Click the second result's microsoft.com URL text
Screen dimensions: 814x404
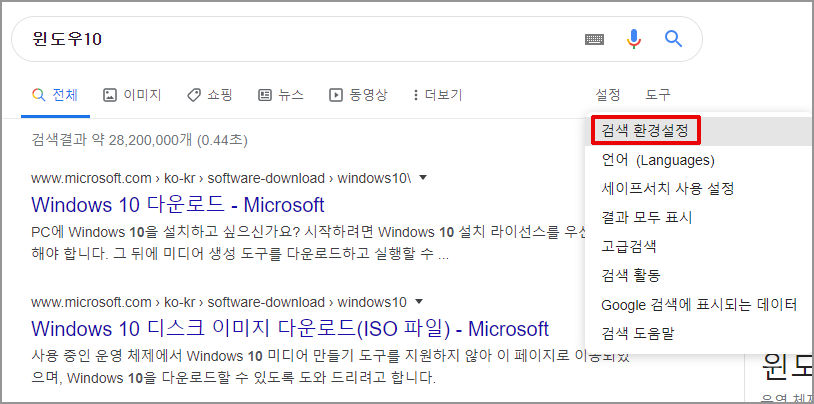(219, 302)
